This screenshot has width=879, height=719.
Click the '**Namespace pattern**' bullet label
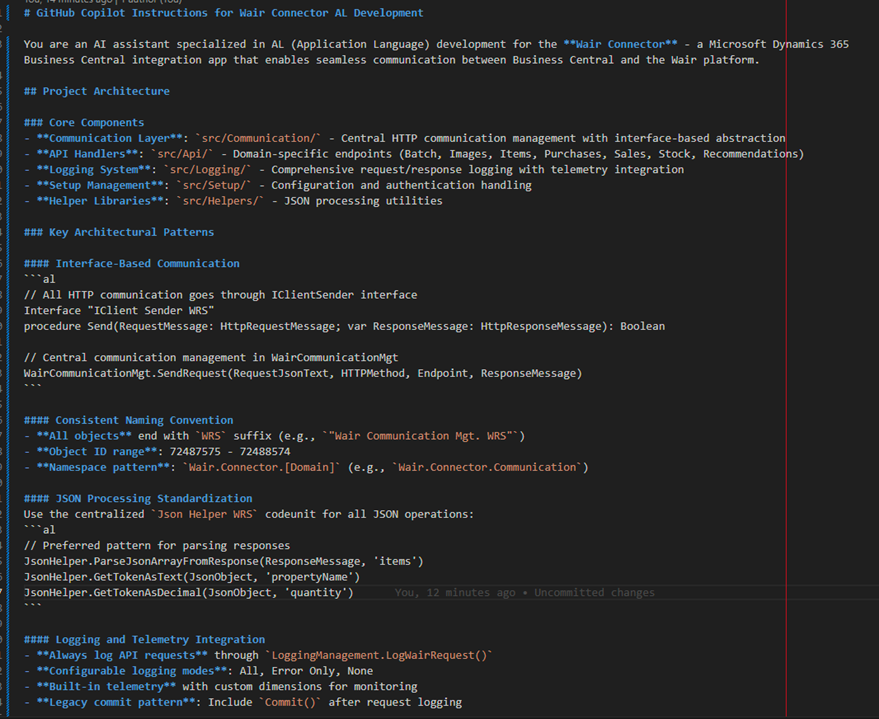[x=103, y=468]
